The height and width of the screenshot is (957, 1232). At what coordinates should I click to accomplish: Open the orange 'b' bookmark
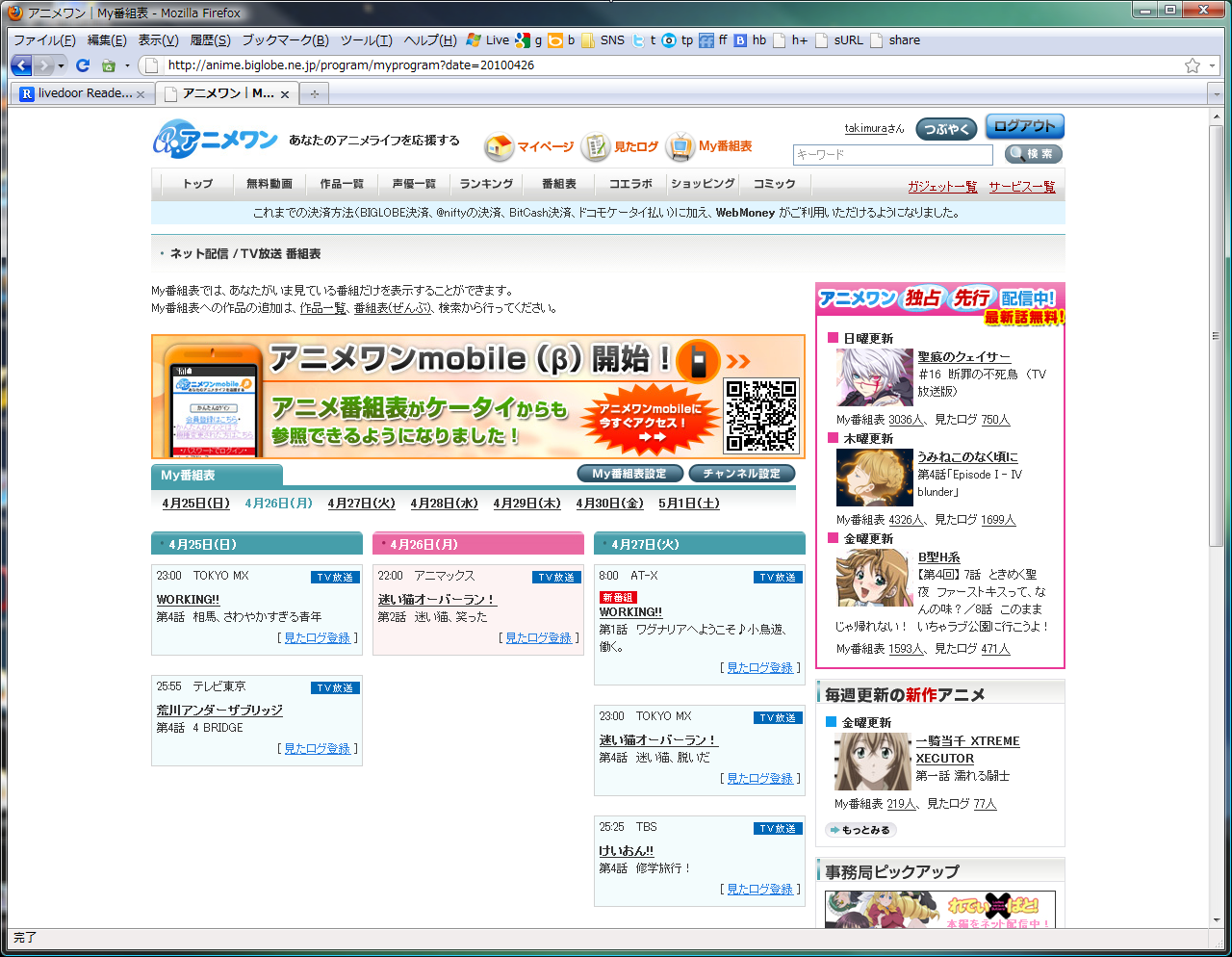562,40
